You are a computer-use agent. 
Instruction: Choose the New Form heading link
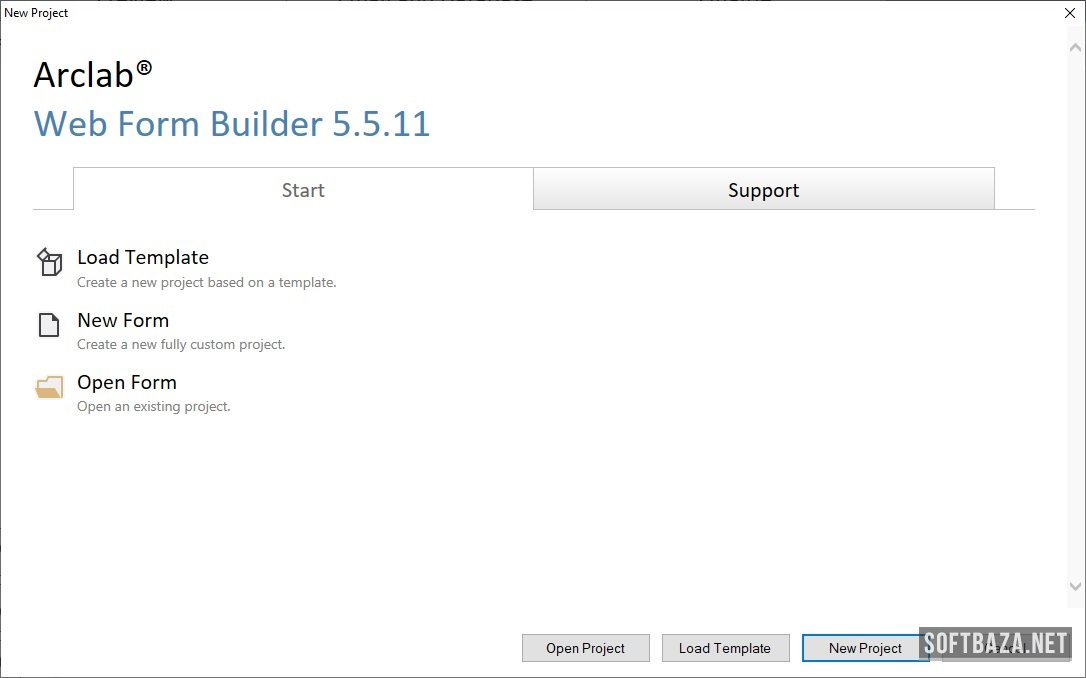coord(123,320)
